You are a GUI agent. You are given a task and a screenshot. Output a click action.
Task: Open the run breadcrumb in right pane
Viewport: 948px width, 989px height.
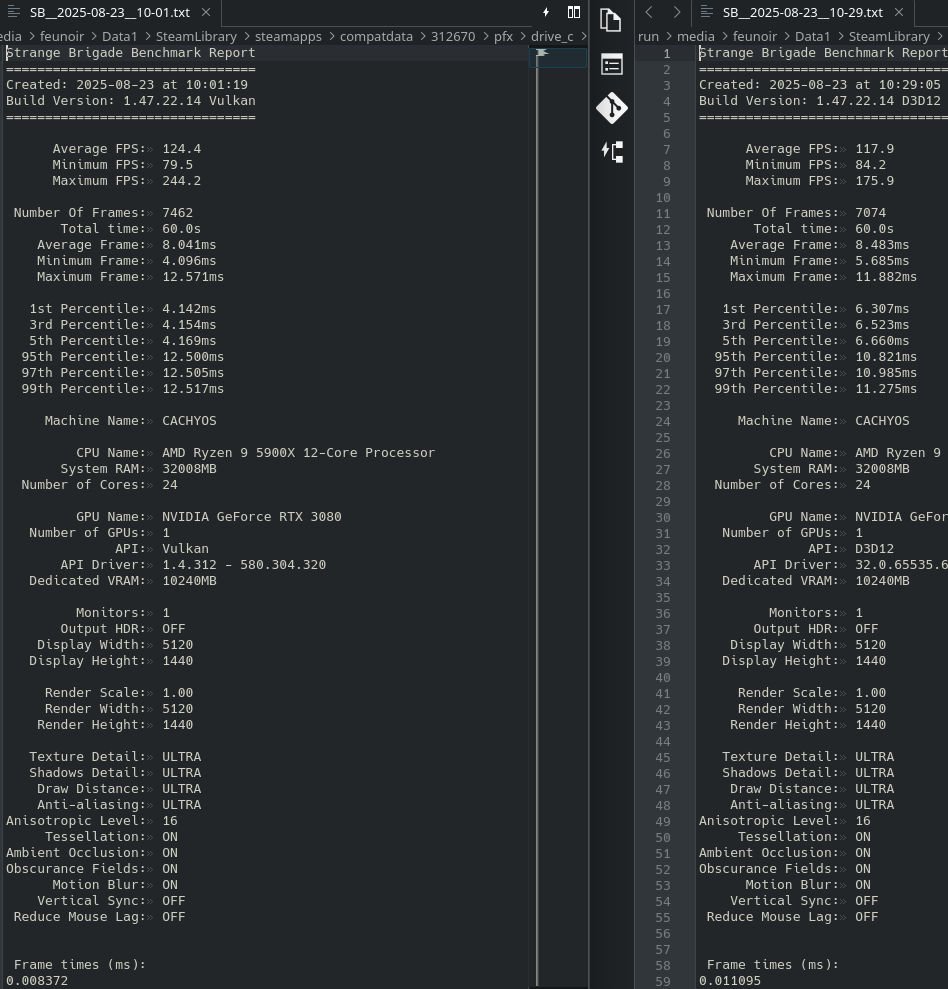click(x=648, y=36)
